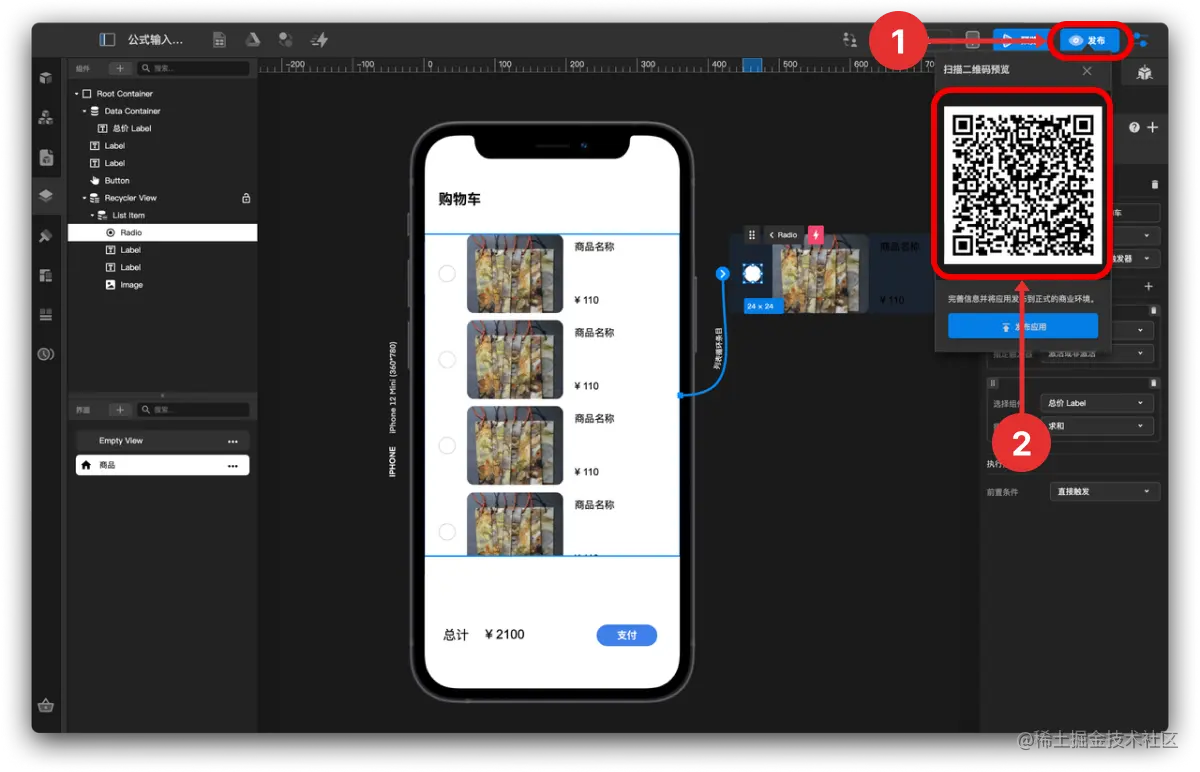Image resolution: width=1200 pixels, height=772 pixels.
Task: Select the second product's radio button in cart
Action: click(447, 360)
